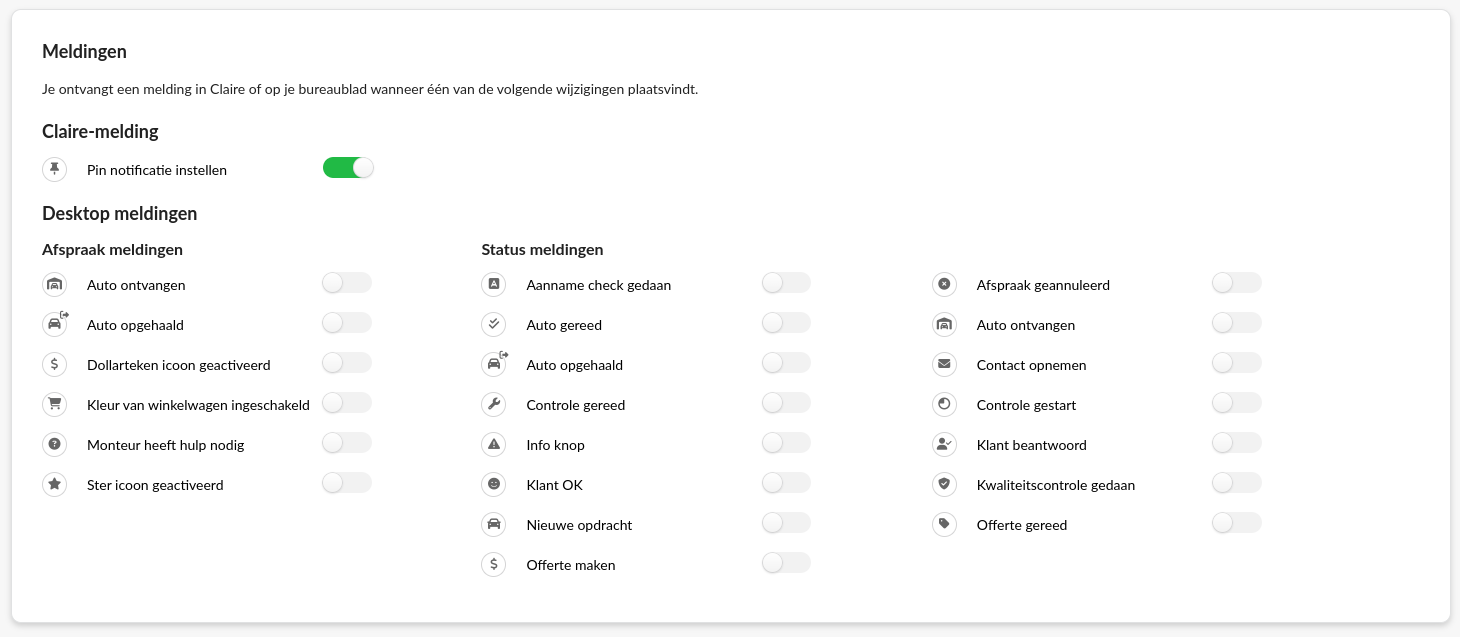Image resolution: width=1460 pixels, height=637 pixels.
Task: Click the smiley icon beside Klant OK
Action: tap(493, 484)
